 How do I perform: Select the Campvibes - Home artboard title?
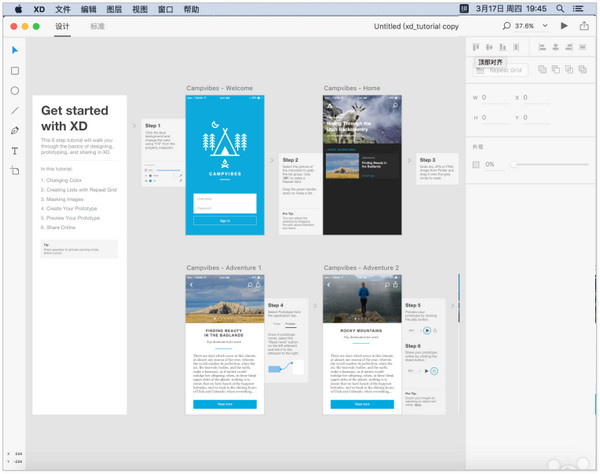pyautogui.click(x=352, y=88)
